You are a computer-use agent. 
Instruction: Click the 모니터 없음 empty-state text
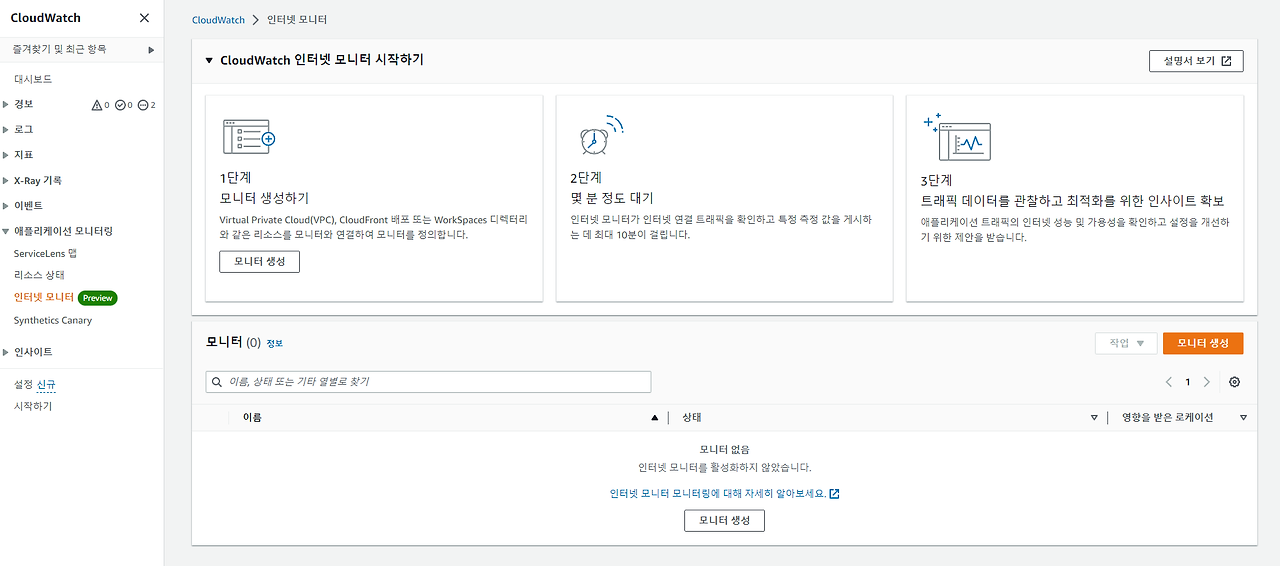(724, 450)
